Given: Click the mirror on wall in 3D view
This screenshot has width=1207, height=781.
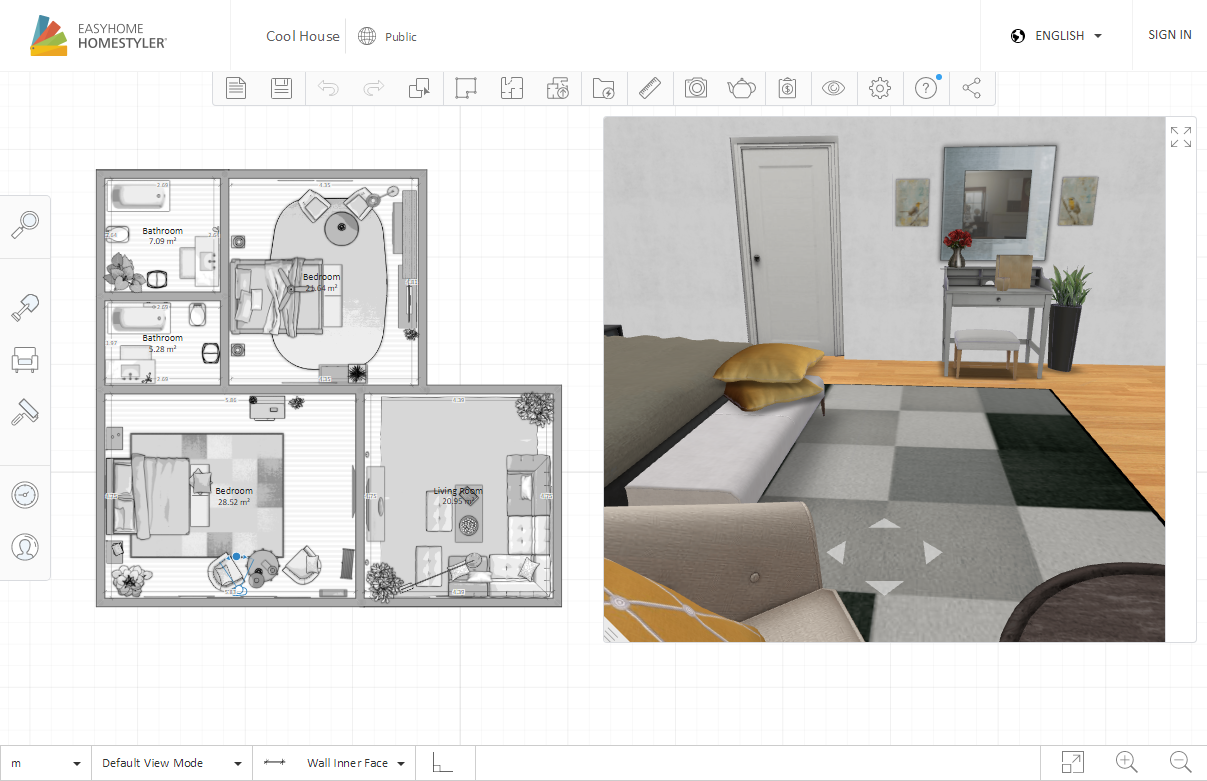Looking at the screenshot, I should point(999,204).
